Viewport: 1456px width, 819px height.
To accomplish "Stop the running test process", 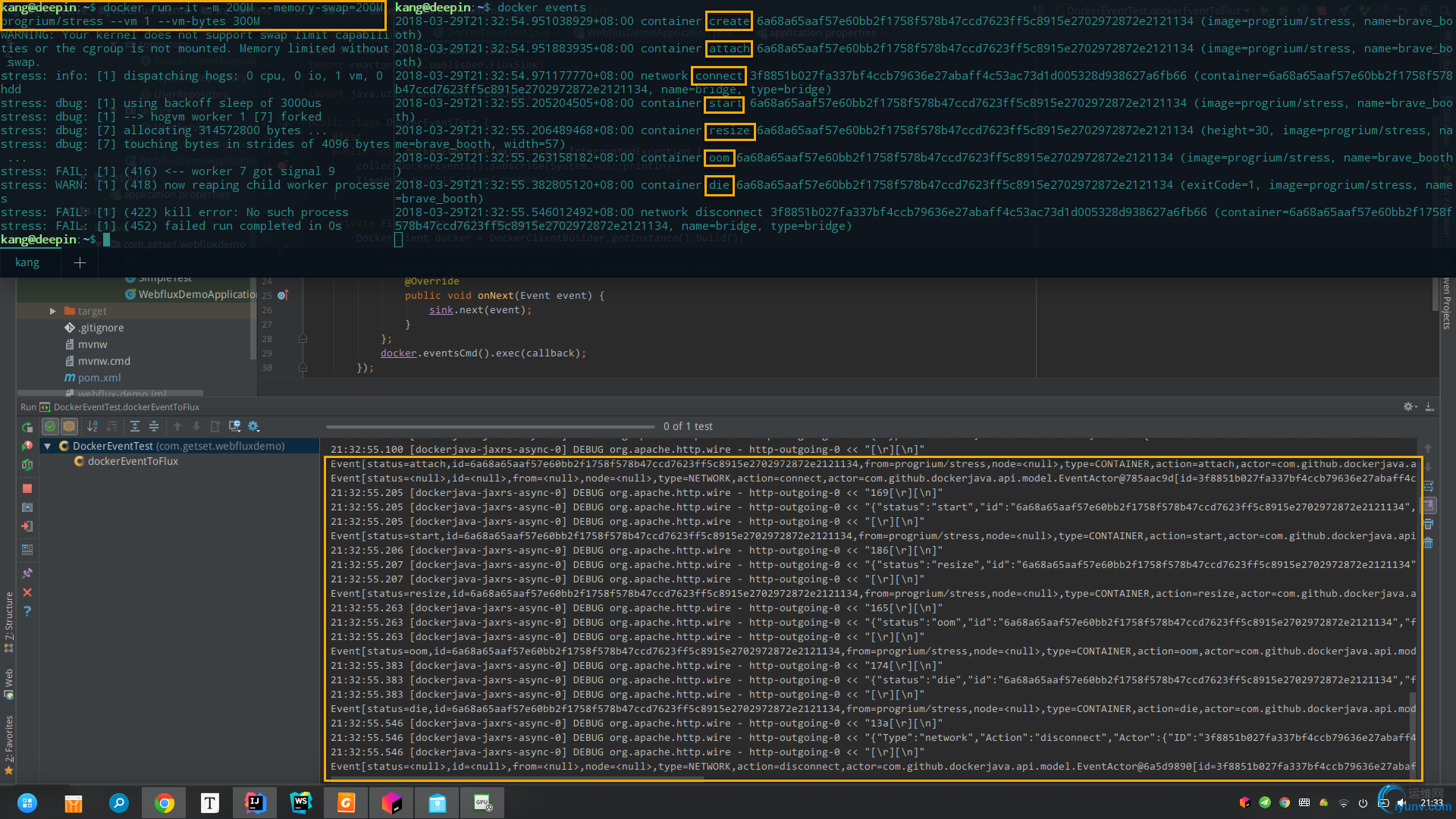I will tap(27, 488).
